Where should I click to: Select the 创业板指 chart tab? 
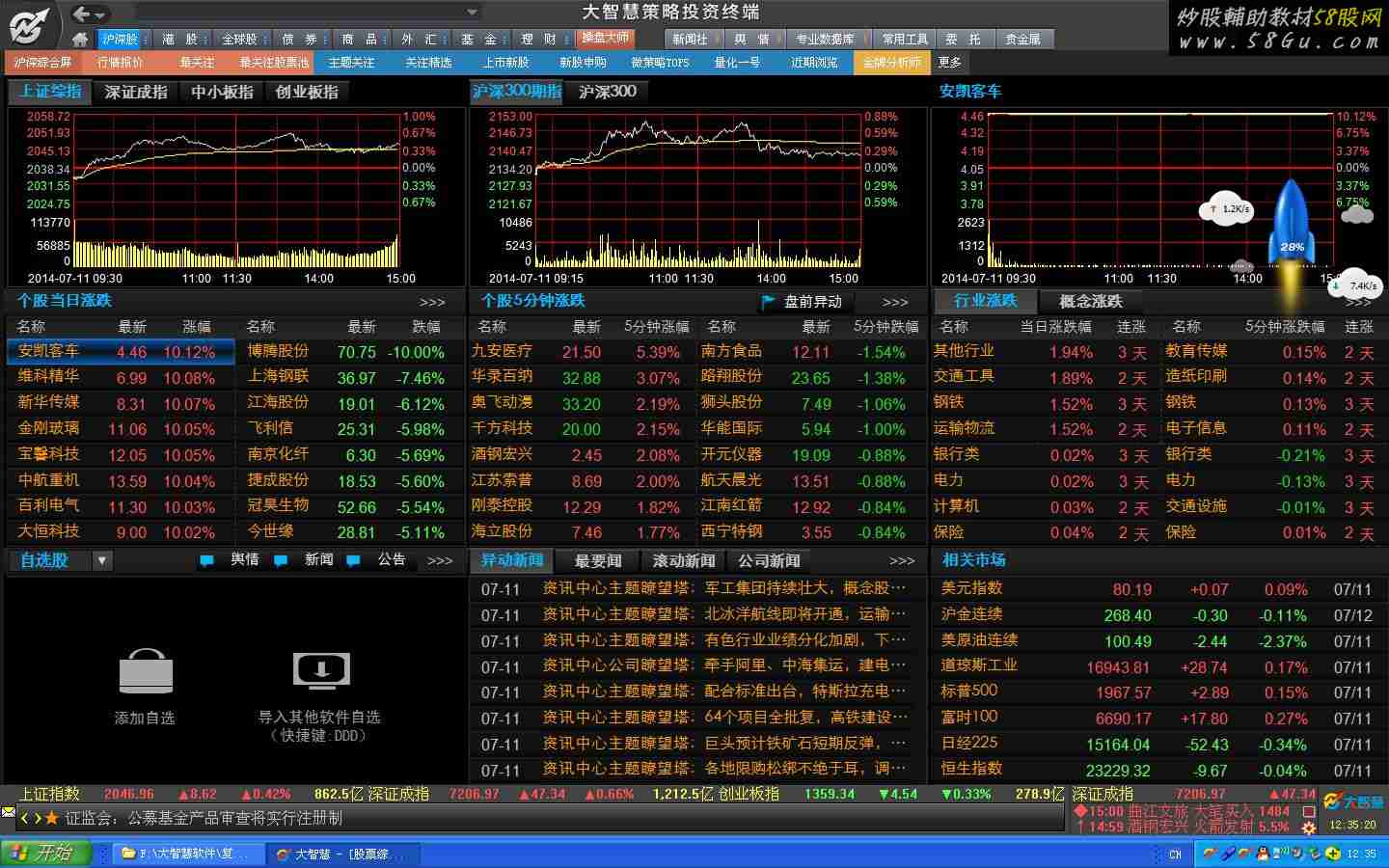point(307,92)
